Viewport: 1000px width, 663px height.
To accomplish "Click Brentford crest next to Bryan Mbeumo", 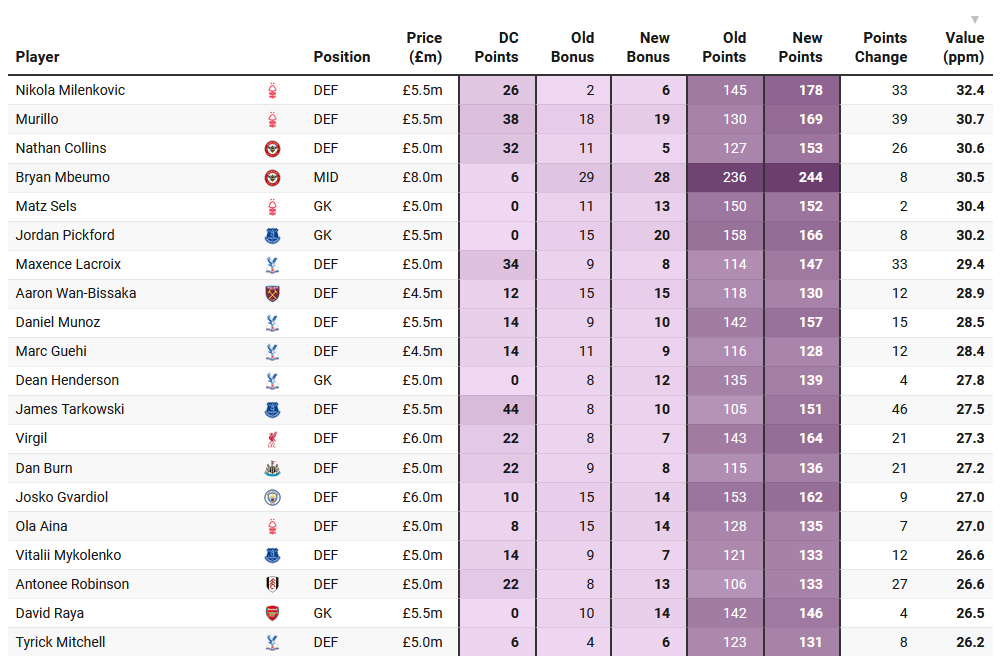I will (x=272, y=178).
